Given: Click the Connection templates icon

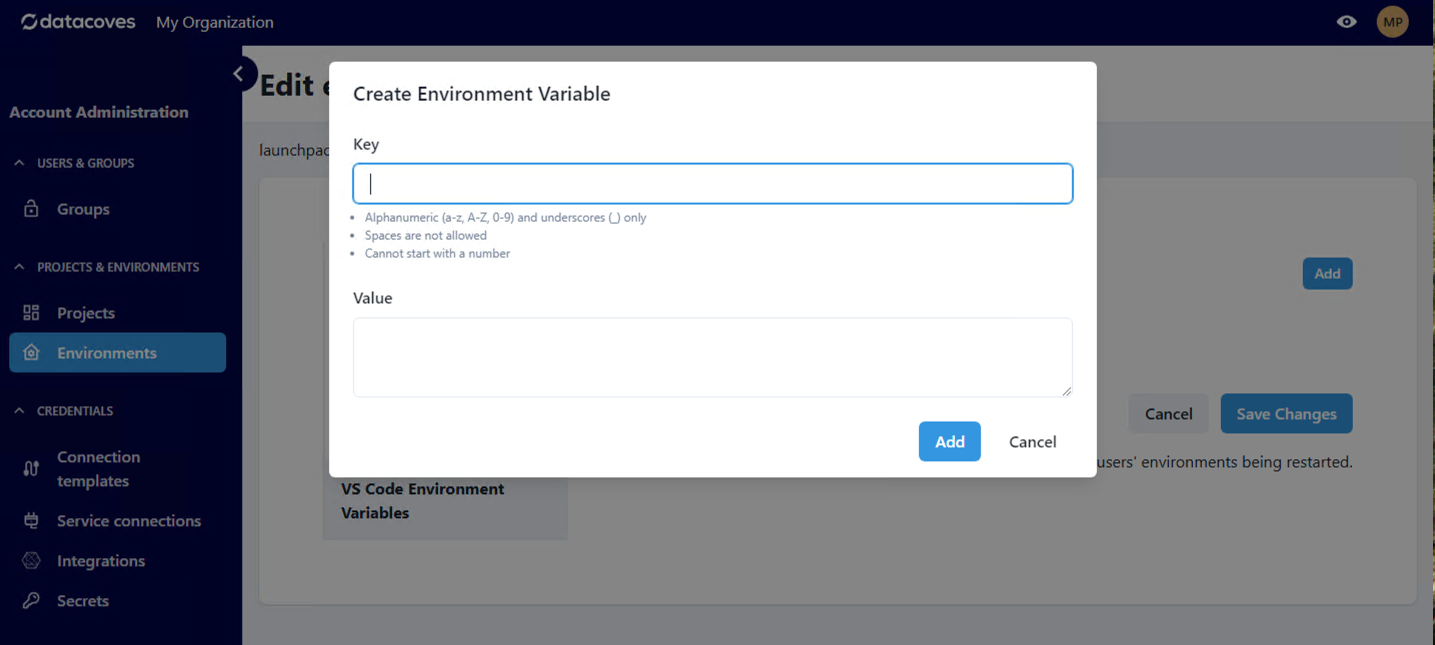Looking at the screenshot, I should click(x=31, y=469).
